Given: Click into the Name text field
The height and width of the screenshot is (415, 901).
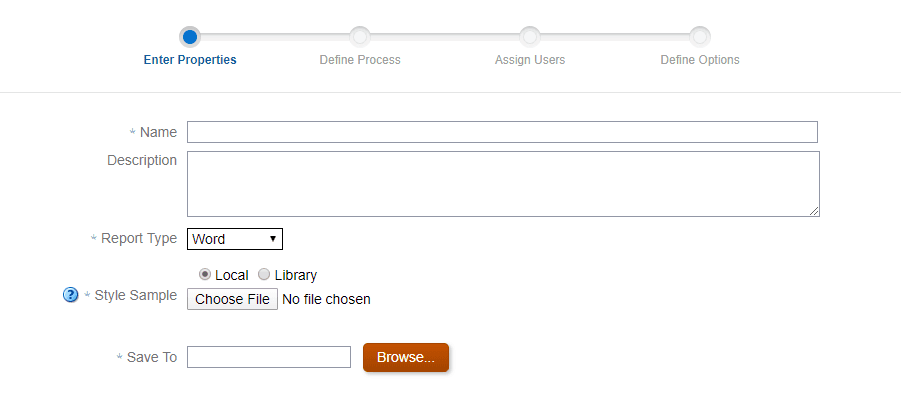Looking at the screenshot, I should (x=502, y=132).
